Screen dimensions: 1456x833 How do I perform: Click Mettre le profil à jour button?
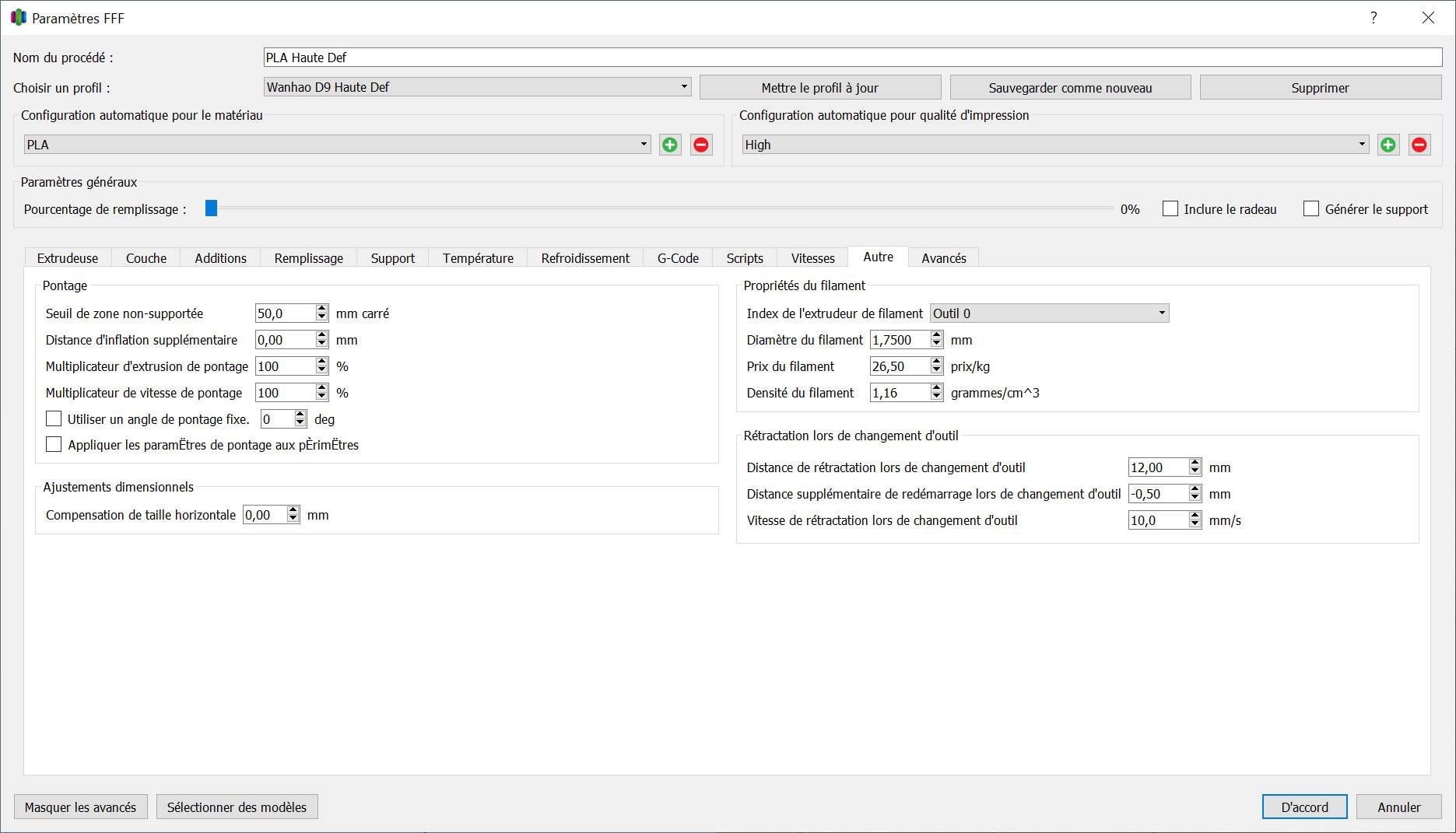820,88
